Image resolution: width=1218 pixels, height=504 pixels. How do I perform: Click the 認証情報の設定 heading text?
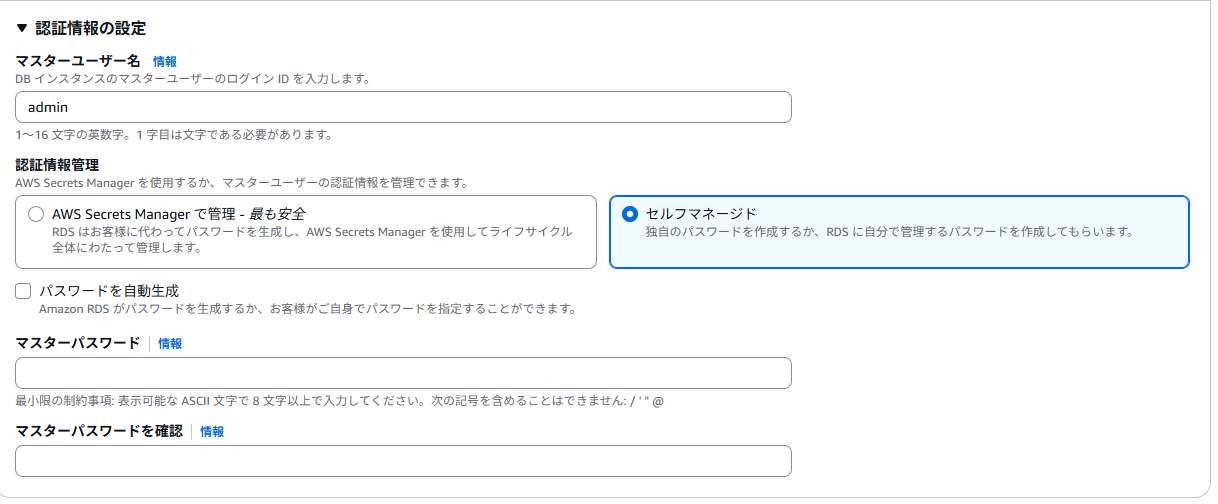click(x=91, y=29)
